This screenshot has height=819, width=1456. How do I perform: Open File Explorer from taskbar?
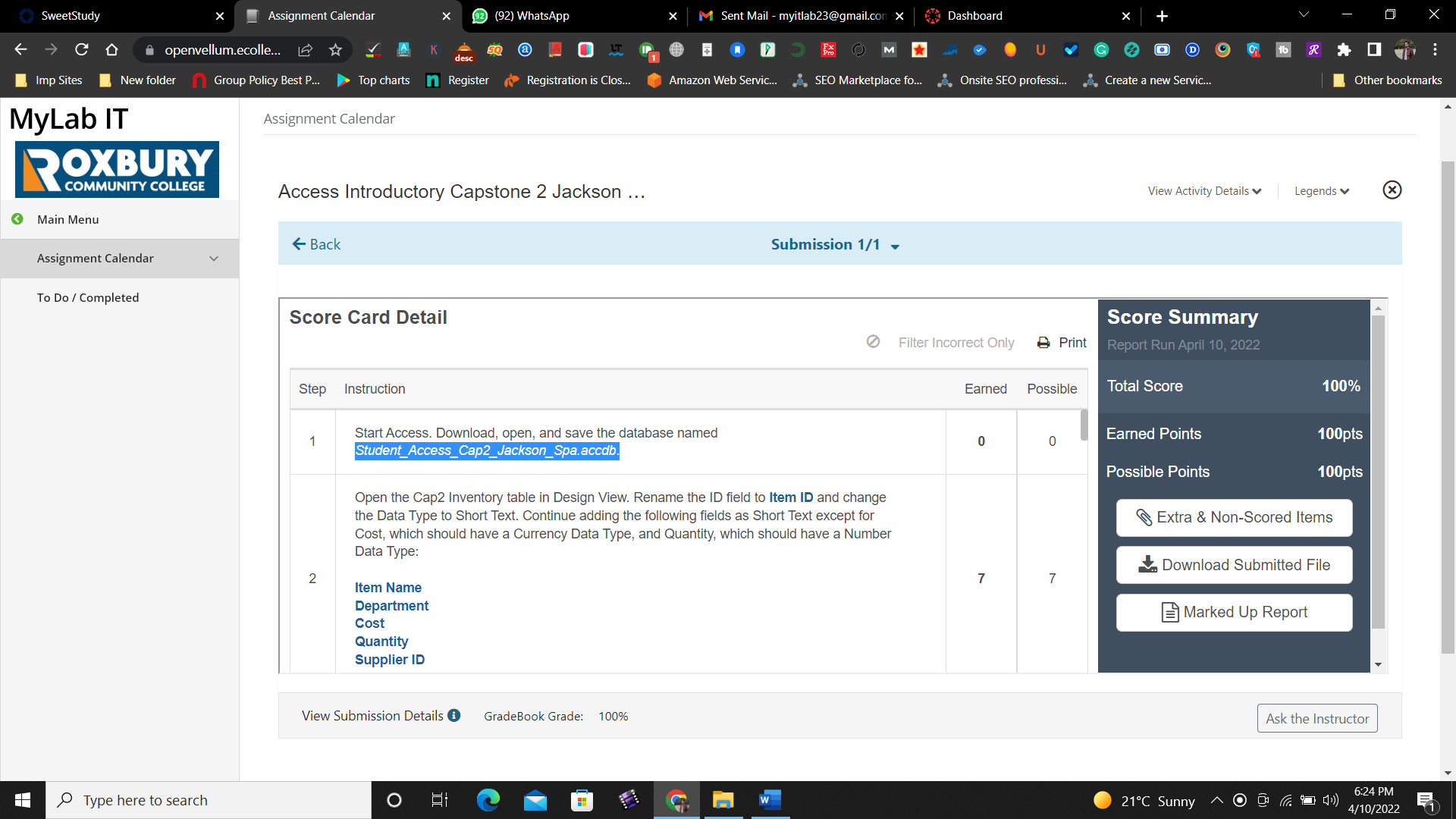tap(723, 800)
